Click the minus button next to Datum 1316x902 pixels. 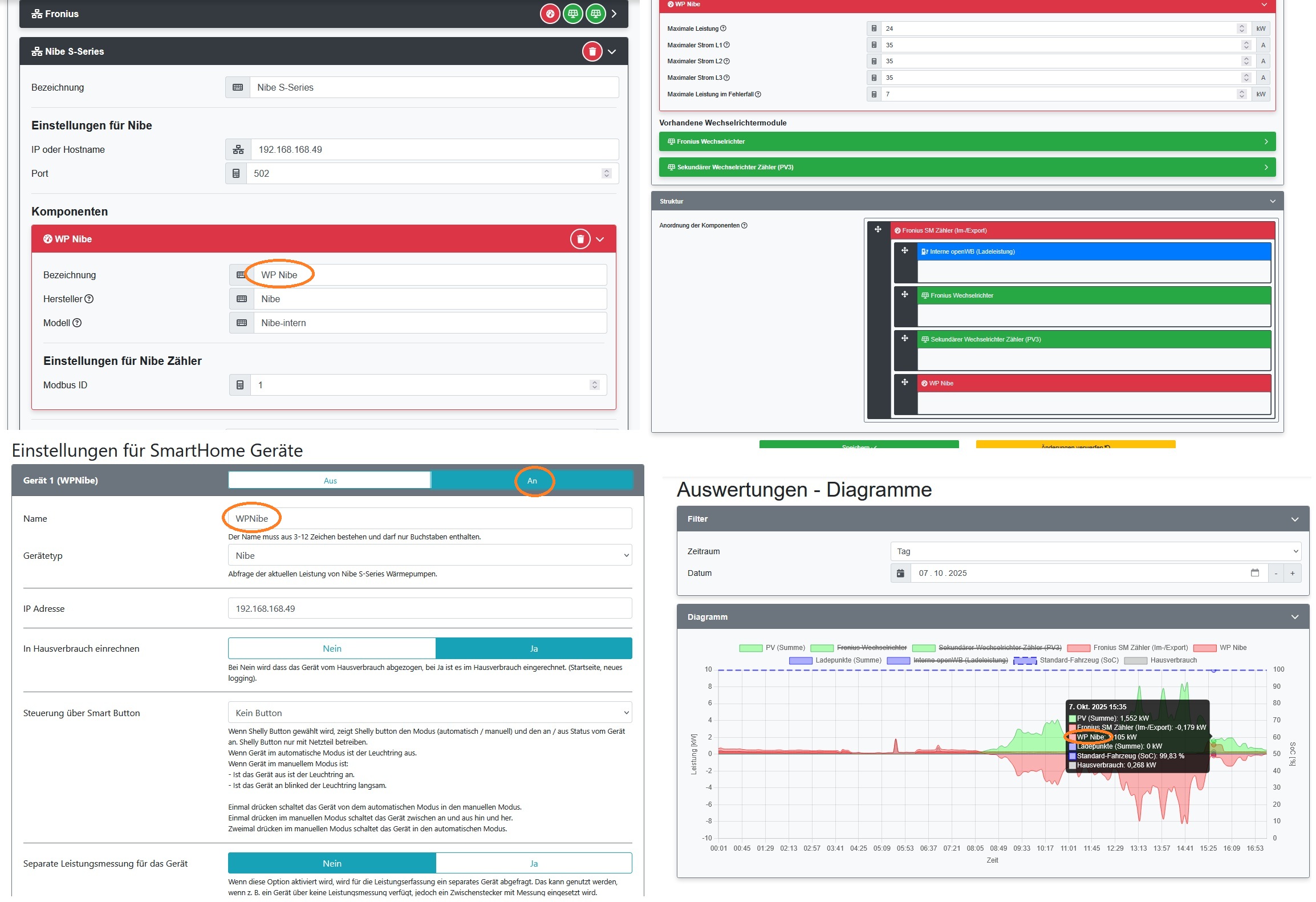tap(1276, 573)
